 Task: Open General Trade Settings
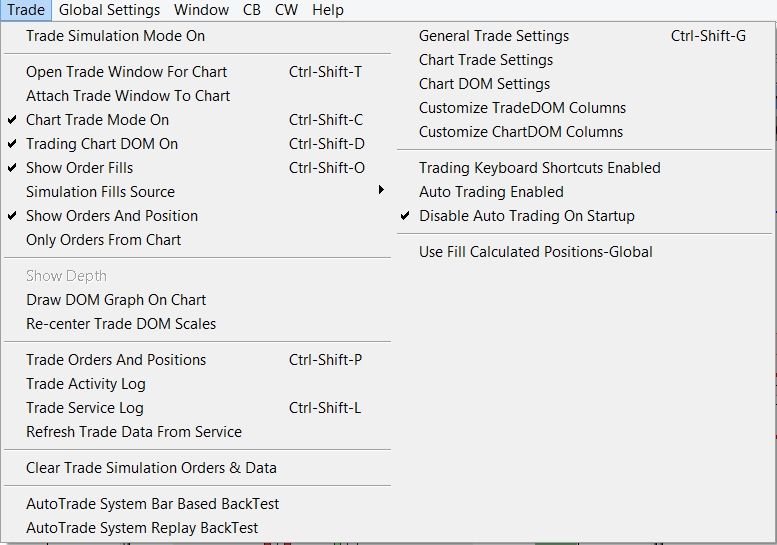pyautogui.click(x=494, y=36)
